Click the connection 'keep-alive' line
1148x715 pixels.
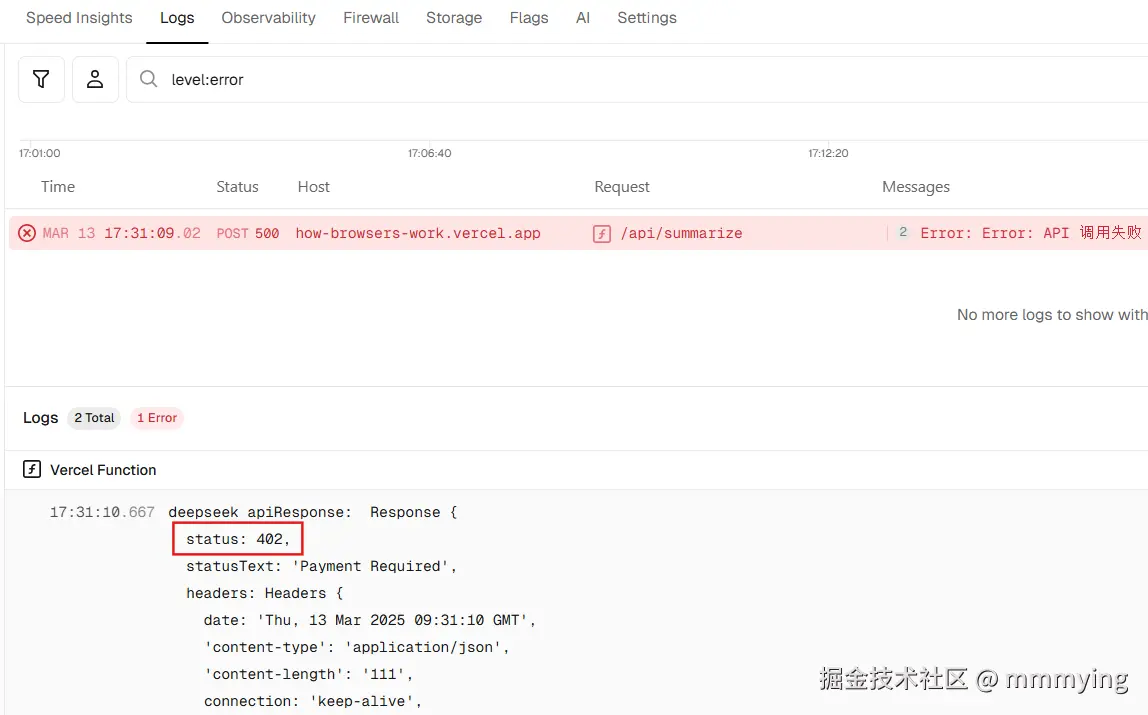coord(313,702)
